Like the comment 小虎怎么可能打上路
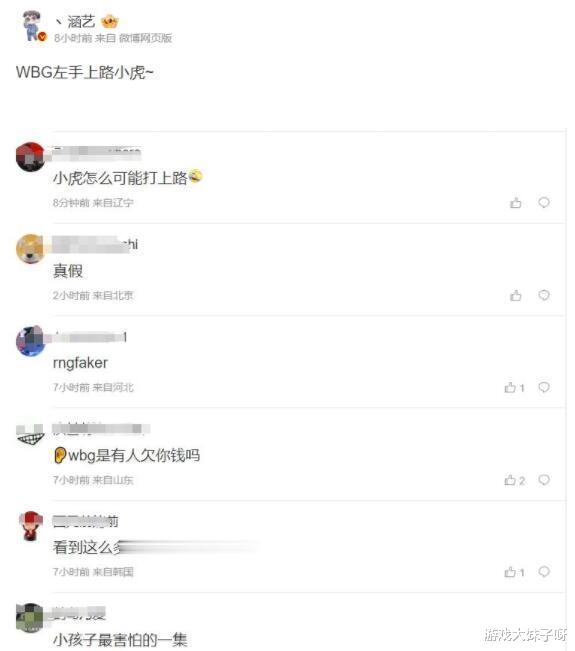The width and height of the screenshot is (575, 651). click(516, 203)
